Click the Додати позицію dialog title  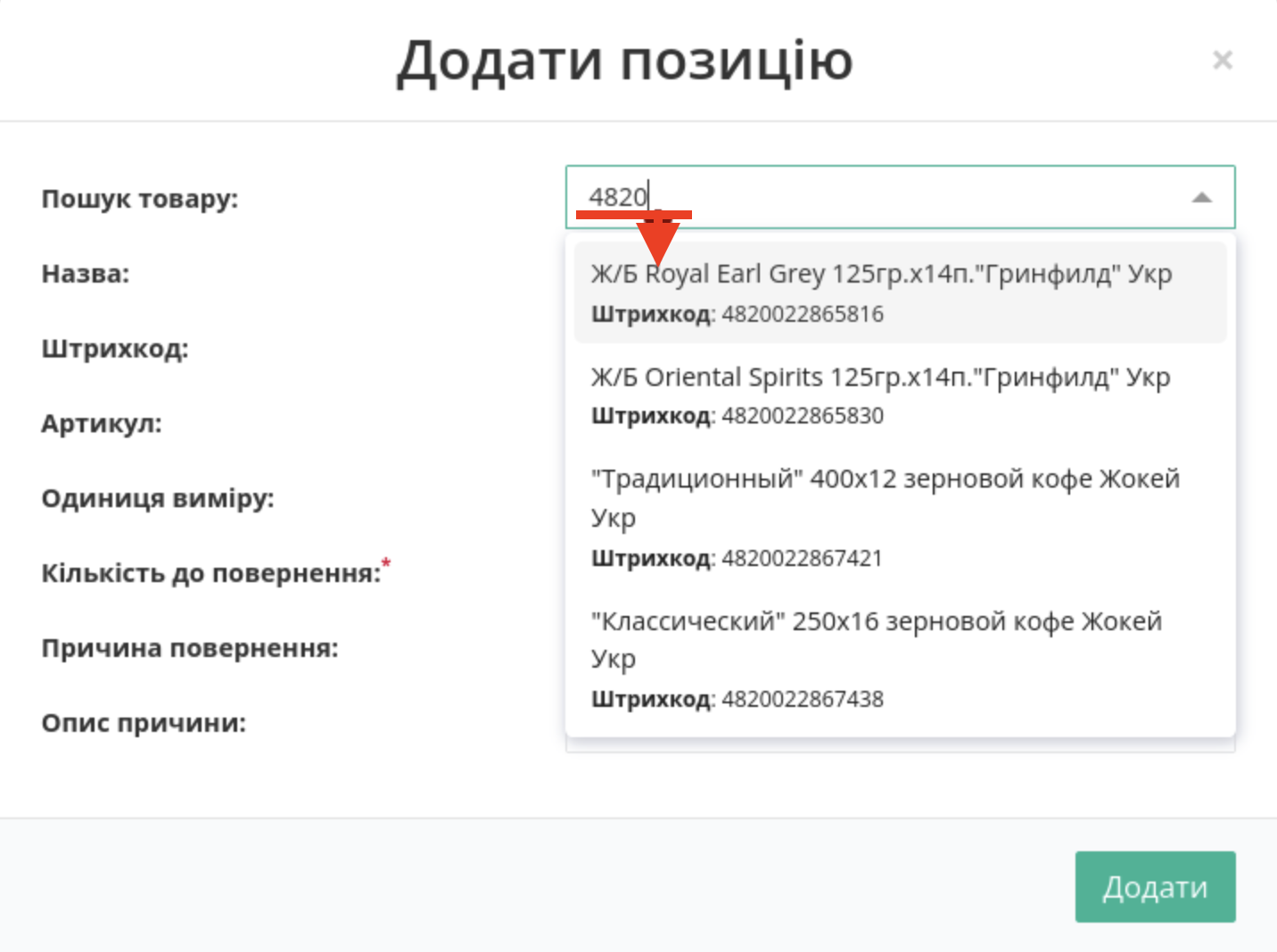(625, 62)
